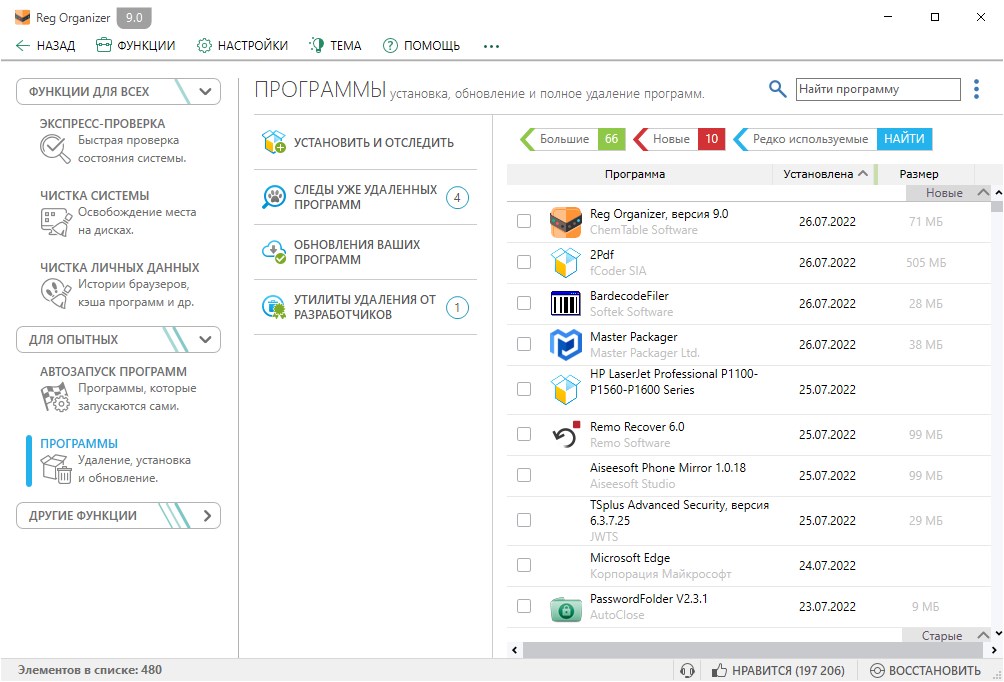Viewport: 1004px width, 682px height.
Task: Click the BardecodeFiler barcode icon
Action: [x=565, y=304]
